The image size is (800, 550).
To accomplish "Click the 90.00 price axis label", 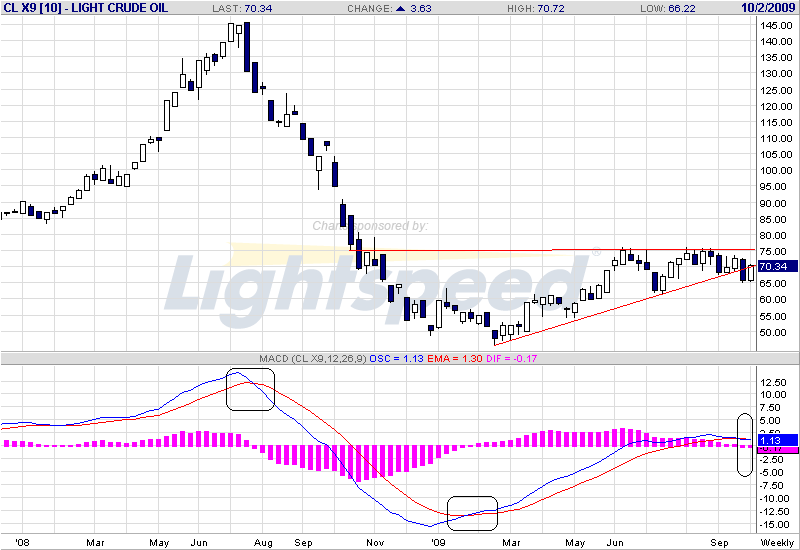I will [x=773, y=204].
